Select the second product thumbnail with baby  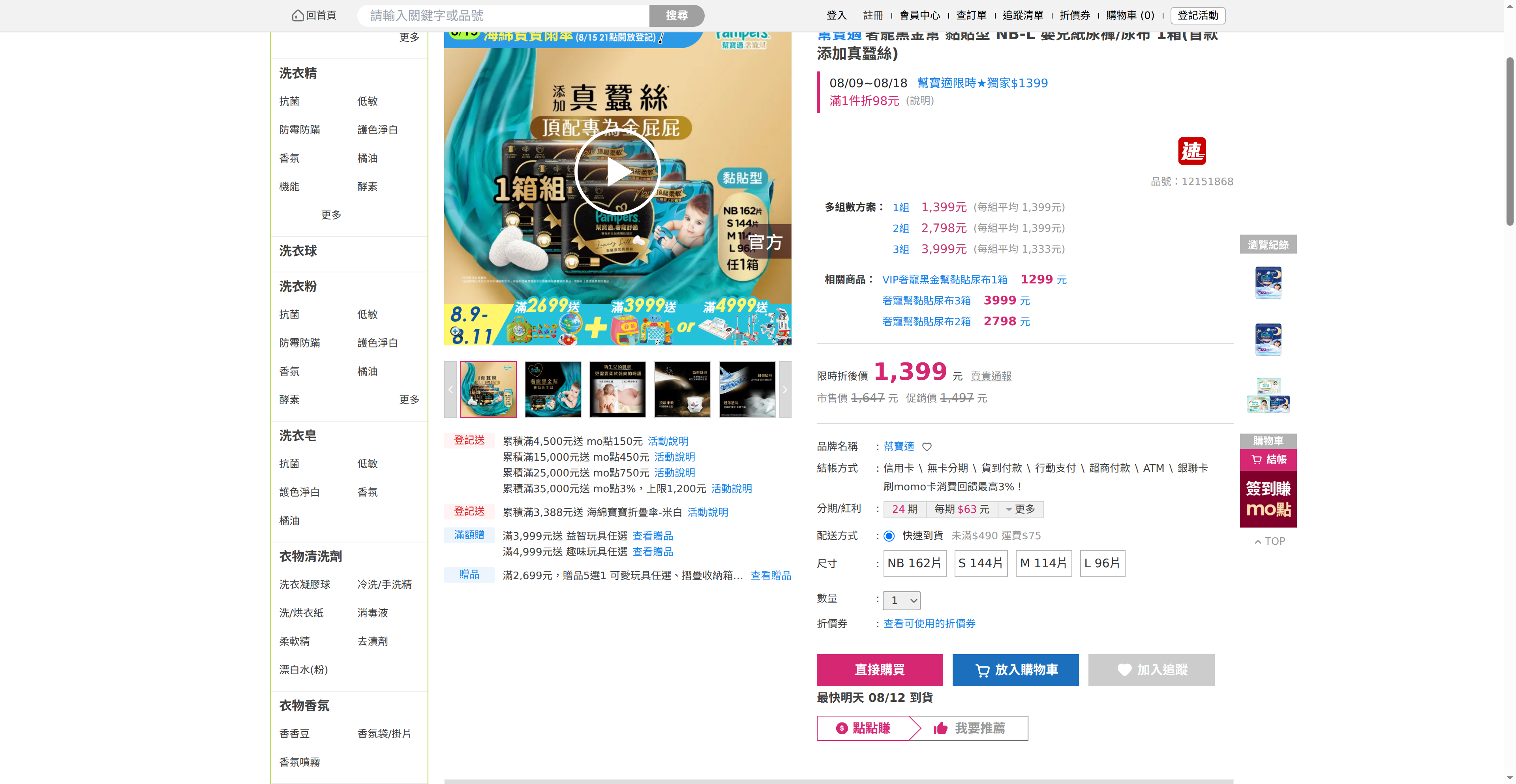click(x=553, y=390)
